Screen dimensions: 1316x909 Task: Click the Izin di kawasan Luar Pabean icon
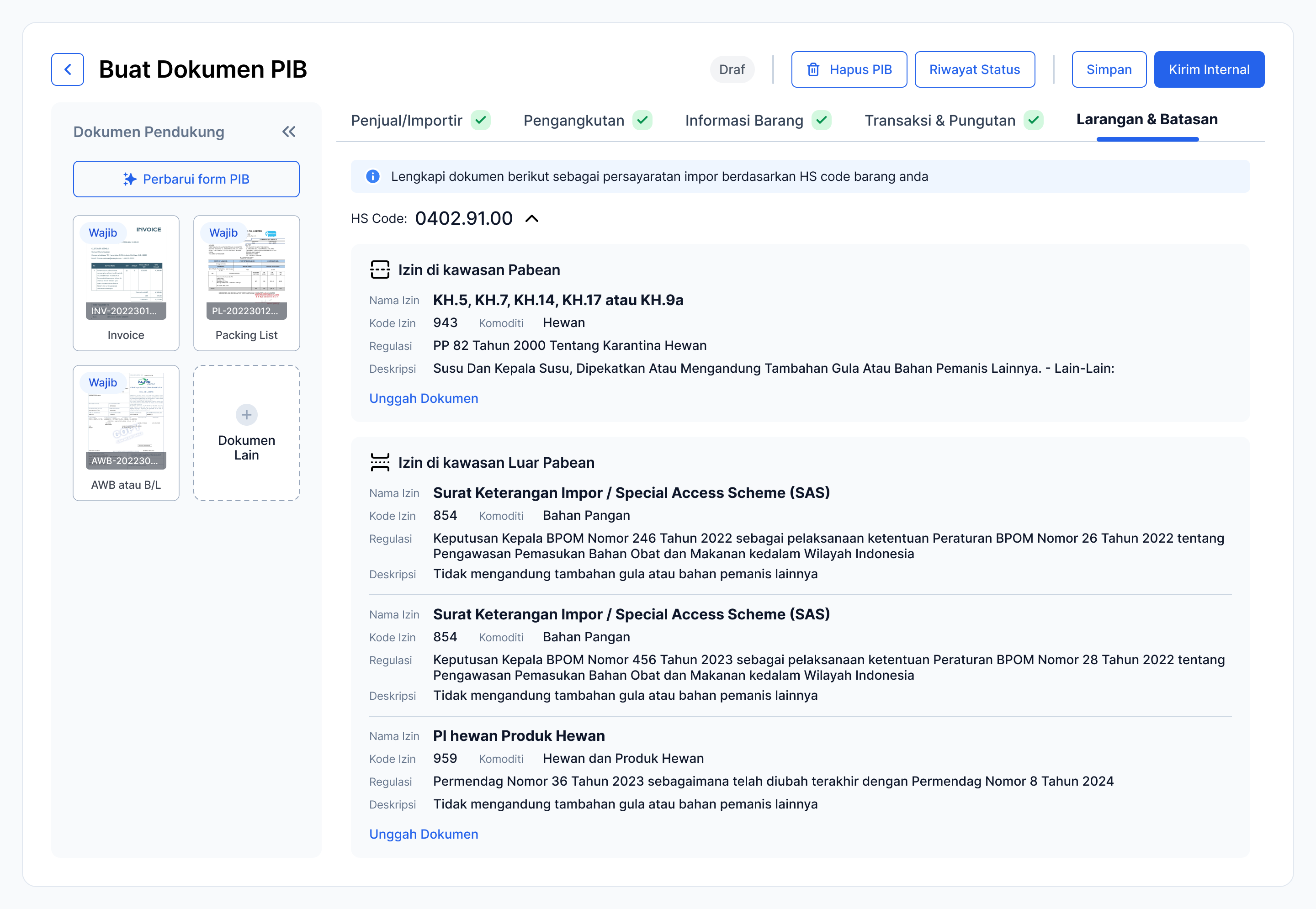tap(379, 462)
